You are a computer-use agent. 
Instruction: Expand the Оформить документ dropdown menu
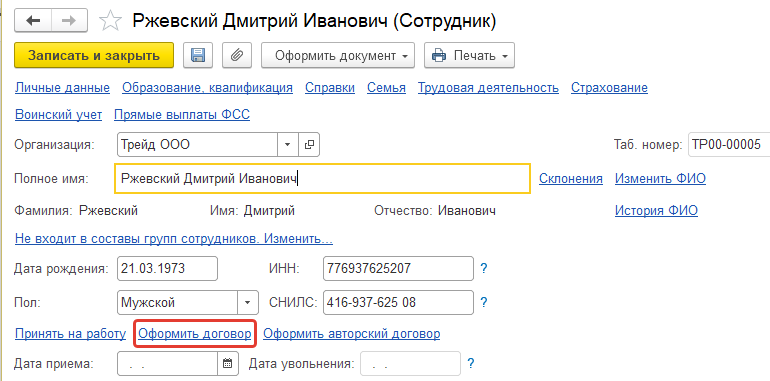click(x=338, y=55)
